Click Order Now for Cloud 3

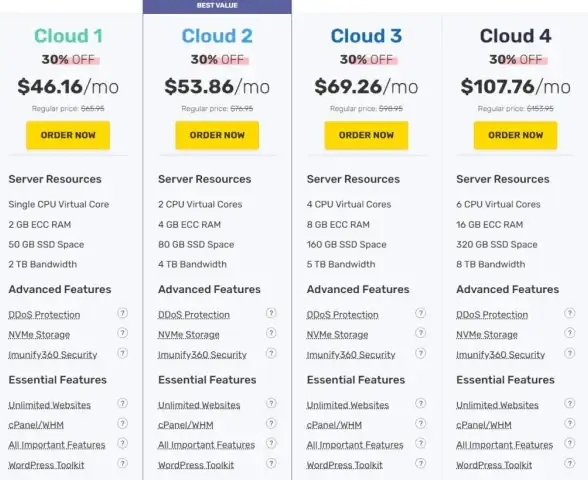point(366,135)
